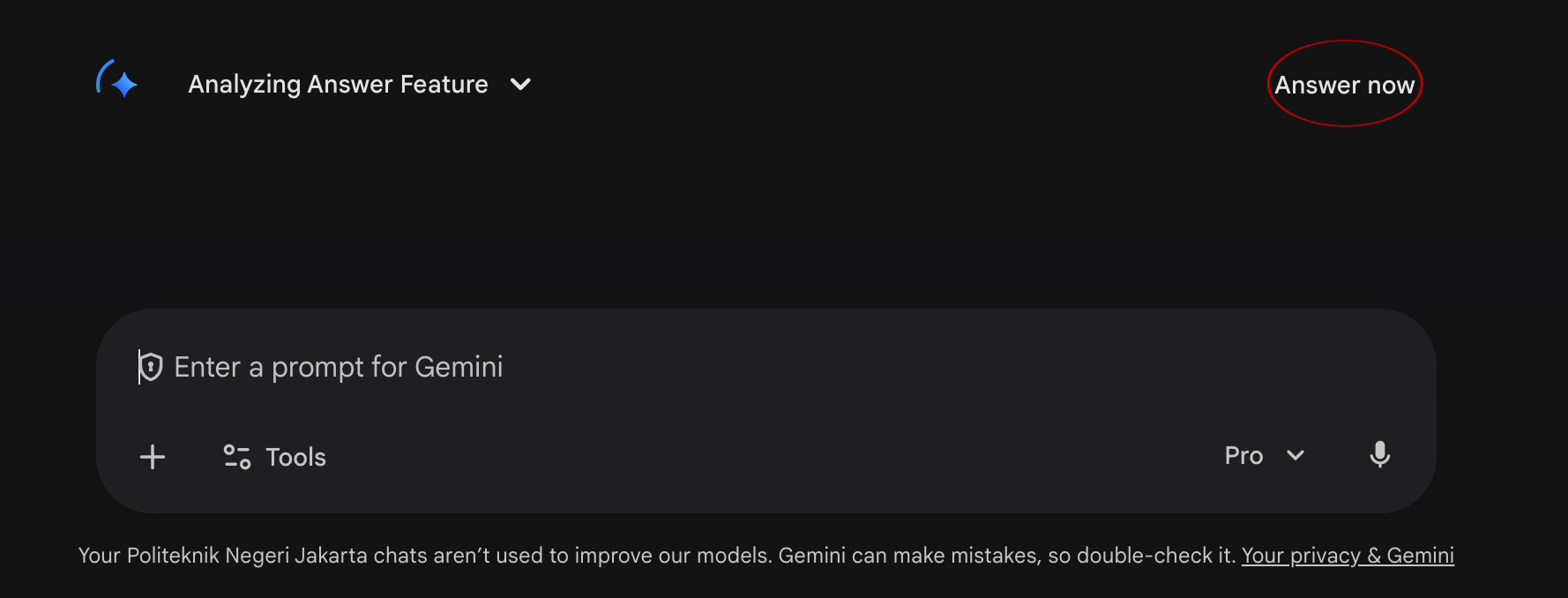Viewport: 1568px width, 598px height.
Task: Click the word Gemini in the prompt placeholder
Action: pyautogui.click(x=459, y=367)
